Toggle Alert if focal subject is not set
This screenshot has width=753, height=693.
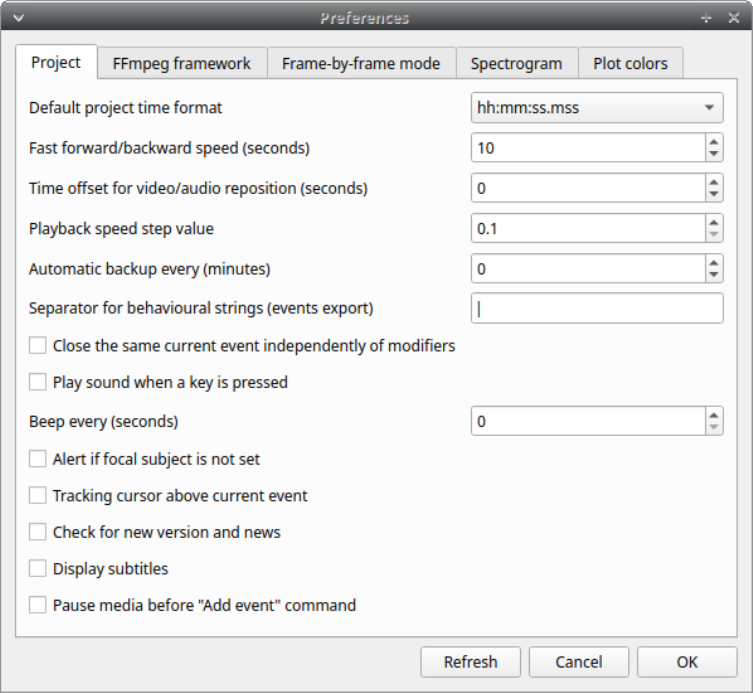(x=38, y=459)
